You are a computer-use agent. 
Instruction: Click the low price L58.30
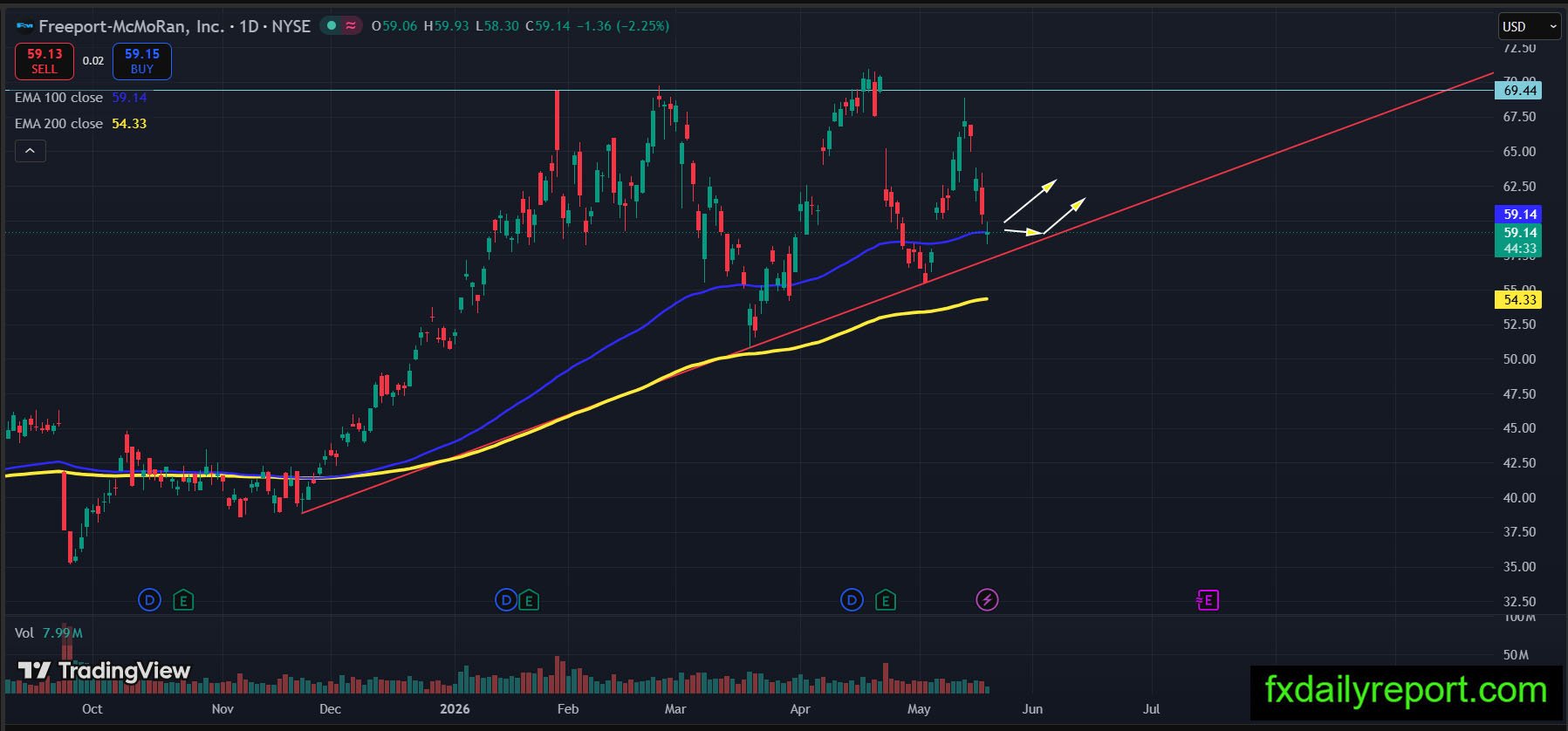pyautogui.click(x=497, y=26)
